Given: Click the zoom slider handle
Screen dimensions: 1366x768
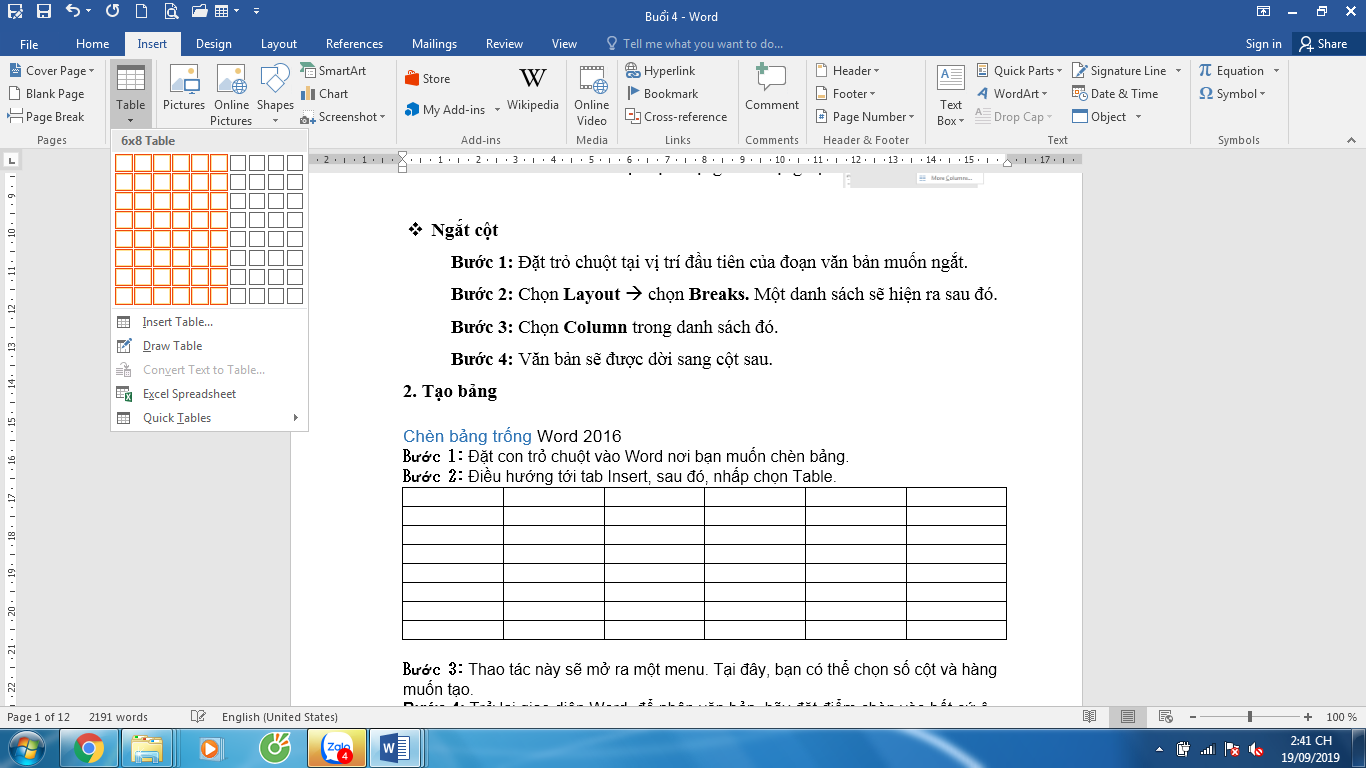Looking at the screenshot, I should 1250,717.
